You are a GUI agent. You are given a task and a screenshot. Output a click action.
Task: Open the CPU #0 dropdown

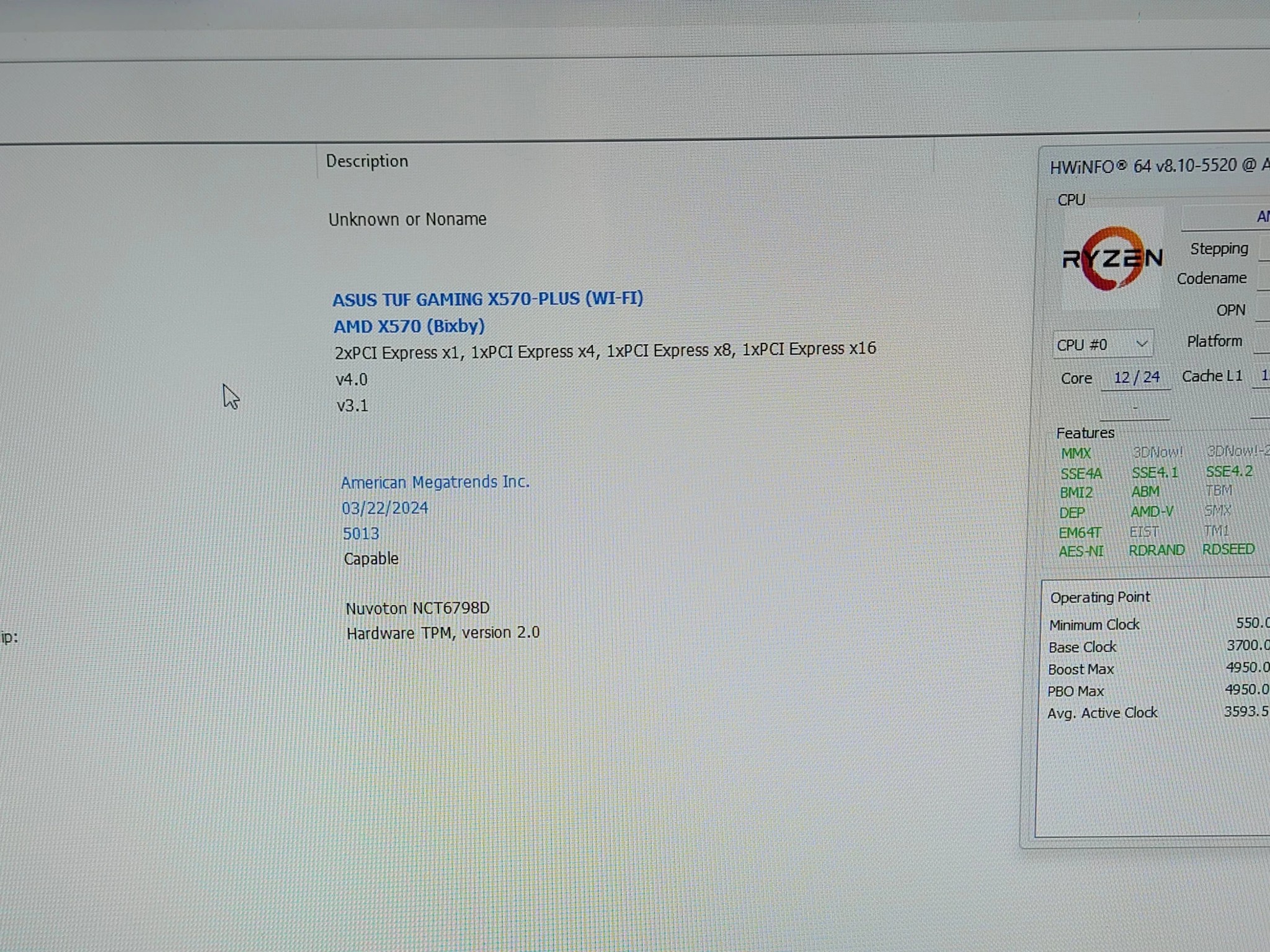point(1103,345)
